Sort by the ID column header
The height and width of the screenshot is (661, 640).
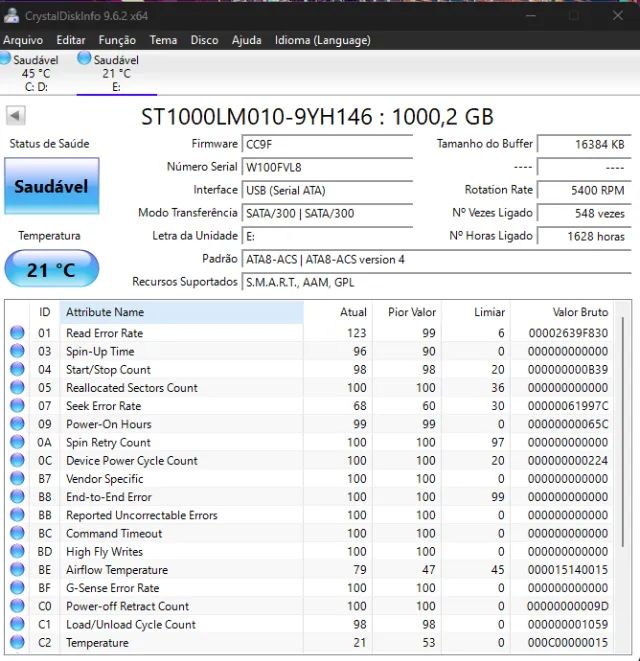44,312
